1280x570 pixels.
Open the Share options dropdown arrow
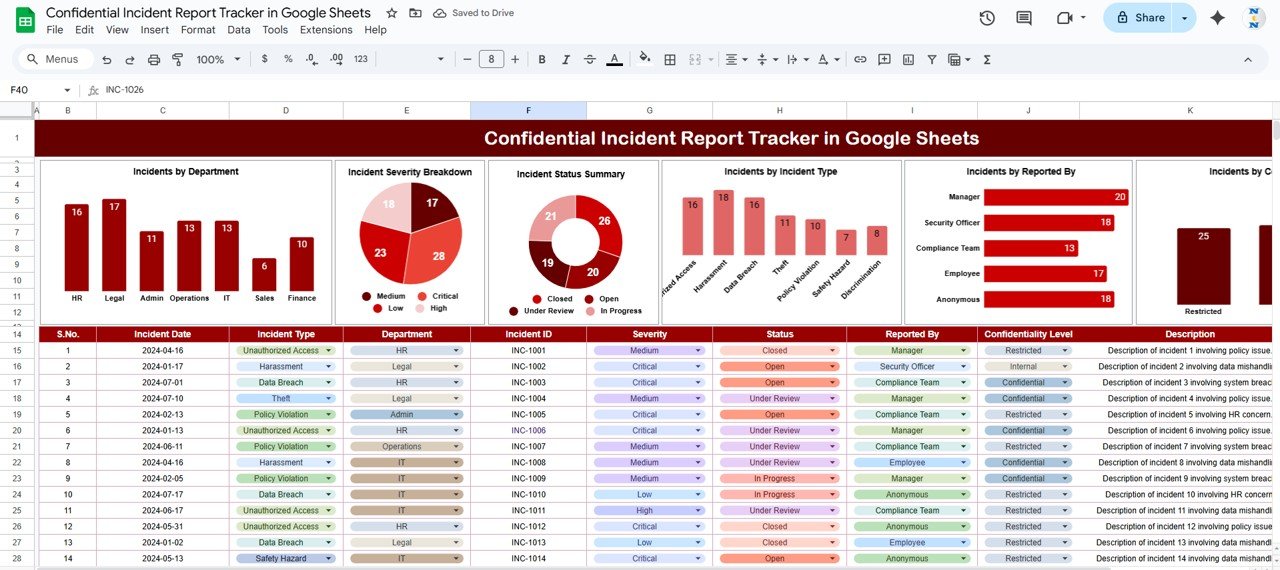(1185, 18)
